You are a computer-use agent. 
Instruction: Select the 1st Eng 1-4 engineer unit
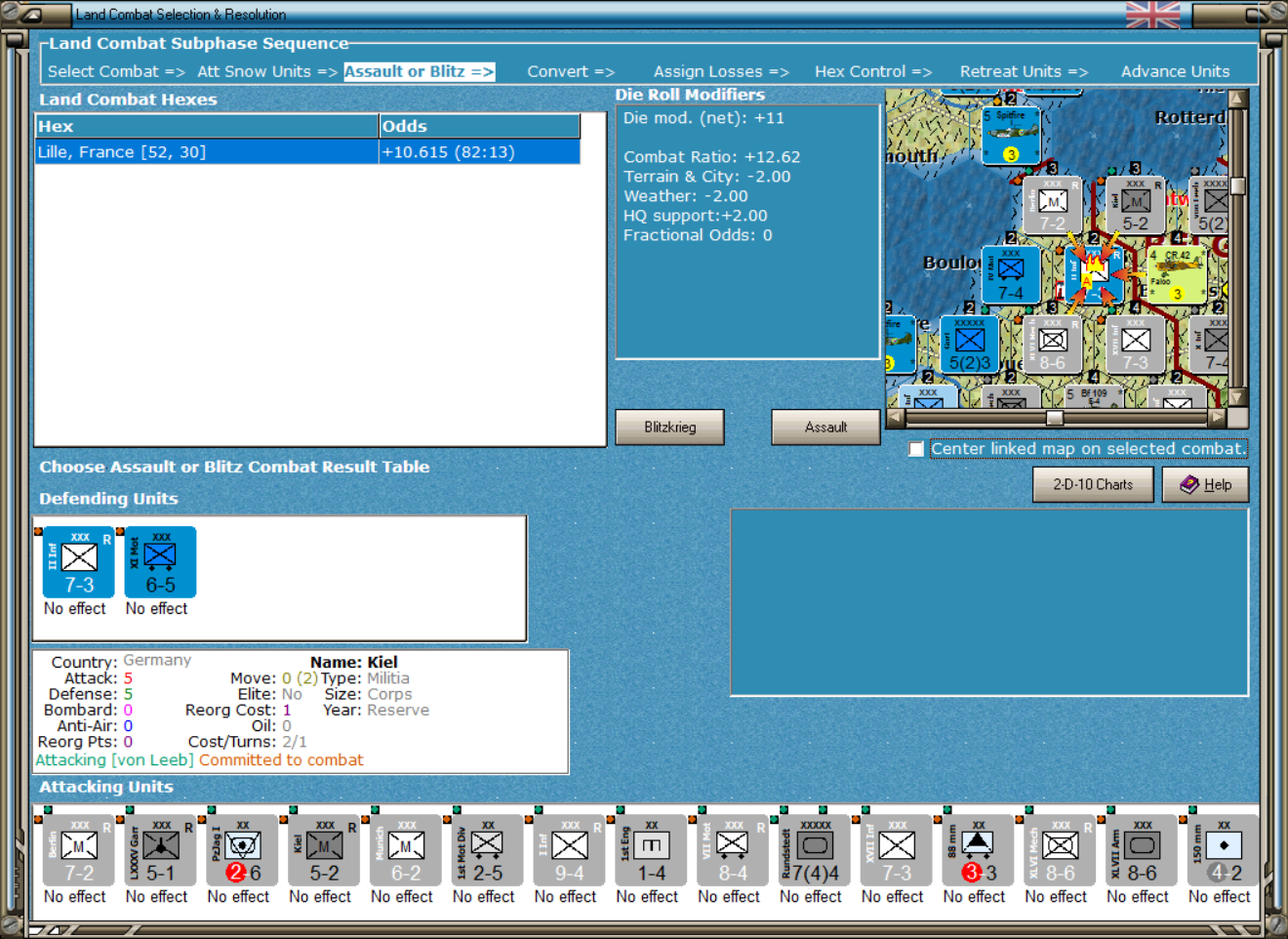[x=652, y=850]
